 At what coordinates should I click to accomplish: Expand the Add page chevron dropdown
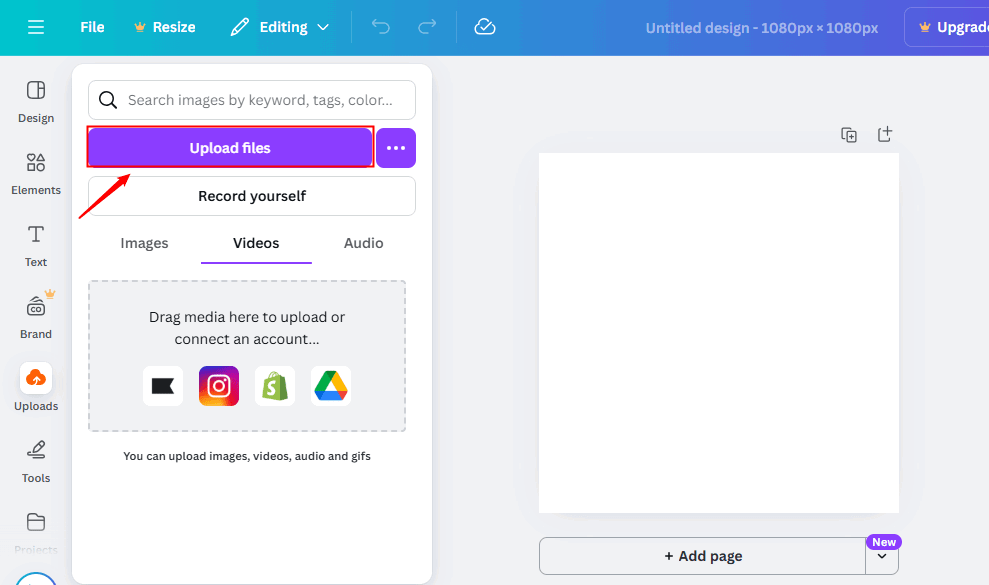click(882, 557)
